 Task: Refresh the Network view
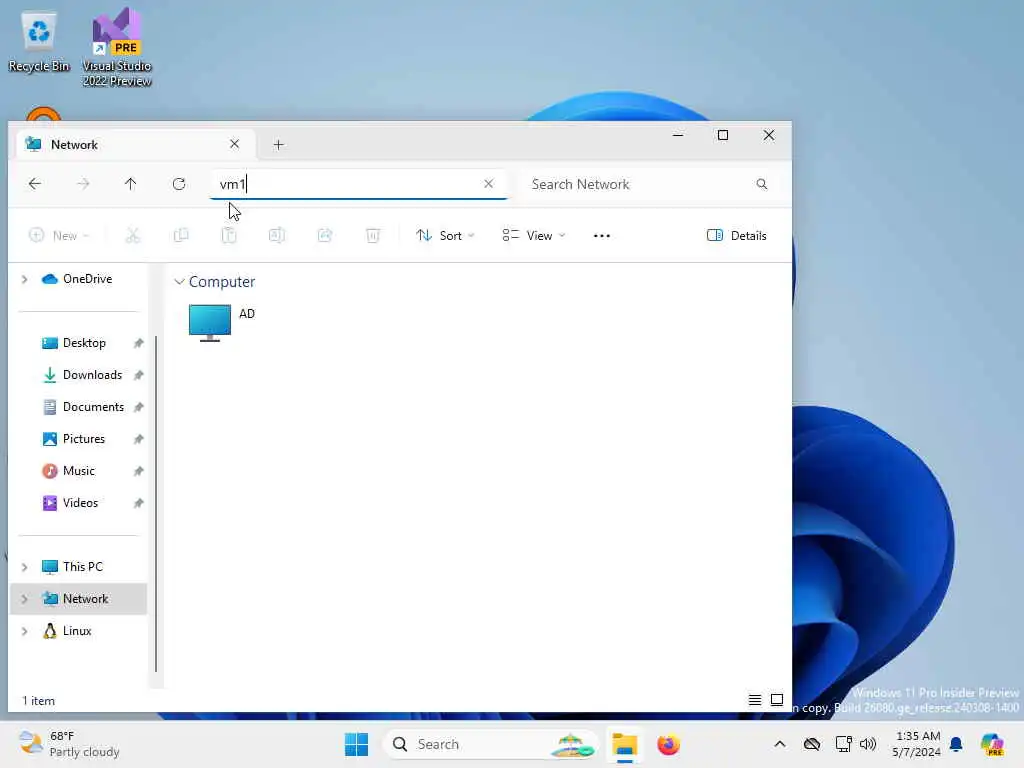click(179, 184)
